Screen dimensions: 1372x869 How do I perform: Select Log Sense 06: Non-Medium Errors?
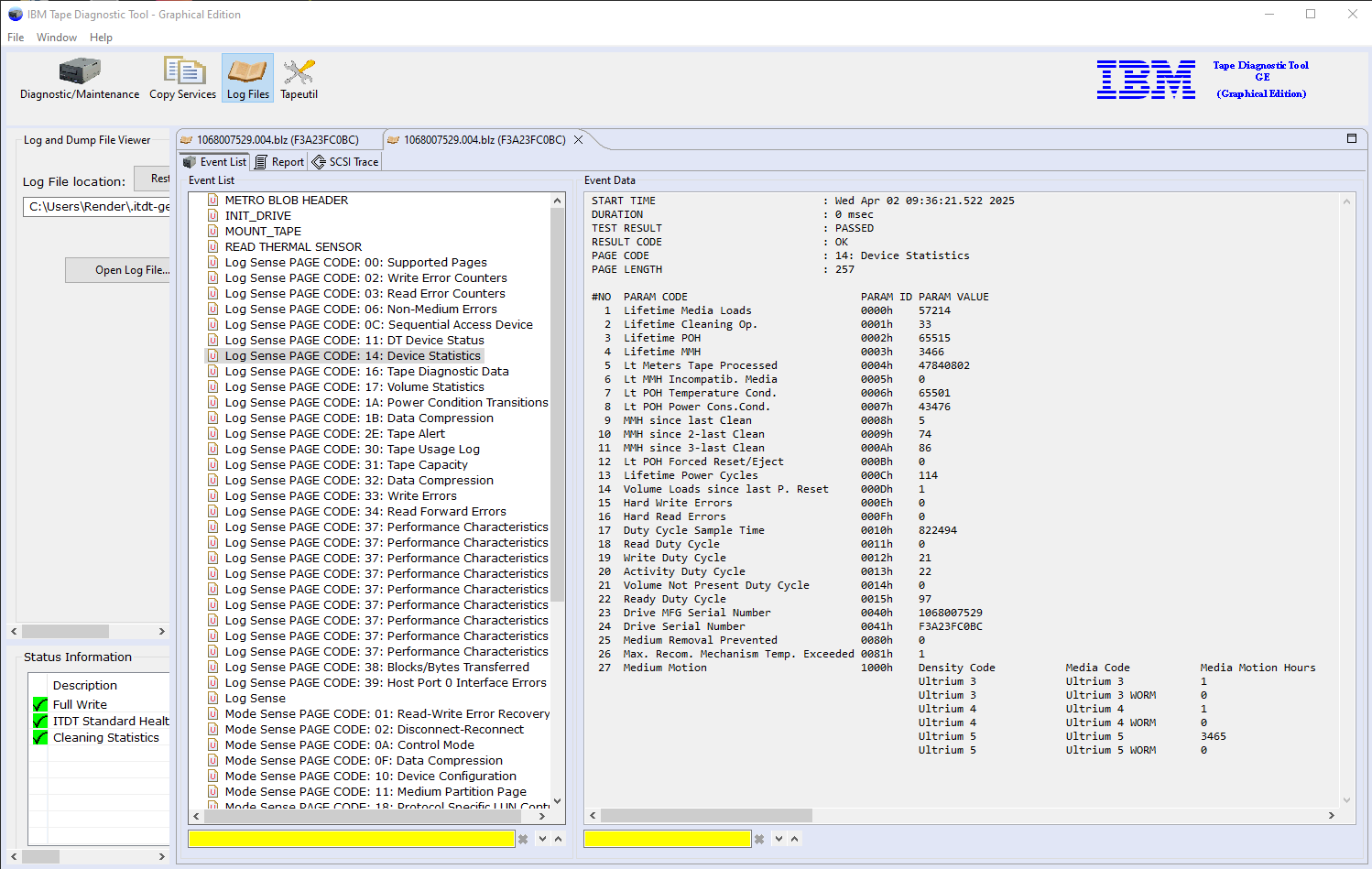pos(361,309)
